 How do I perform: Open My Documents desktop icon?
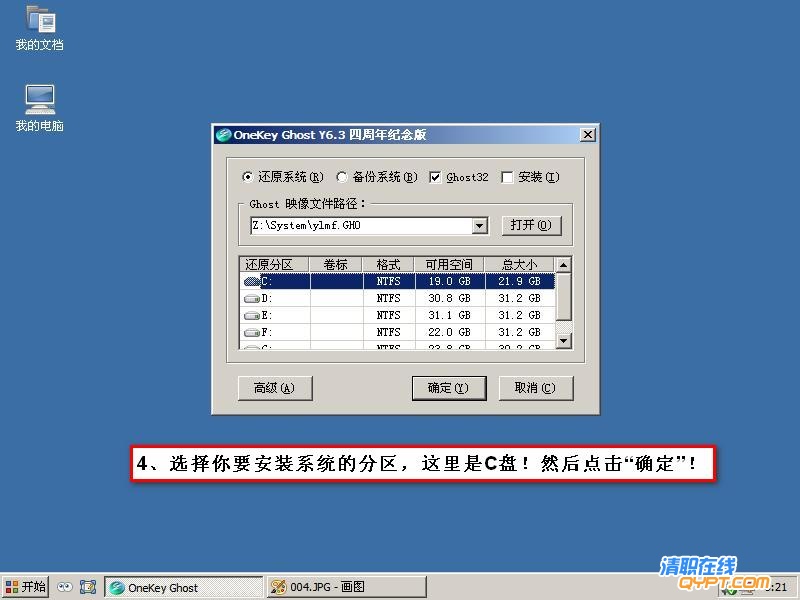pyautogui.click(x=40, y=29)
